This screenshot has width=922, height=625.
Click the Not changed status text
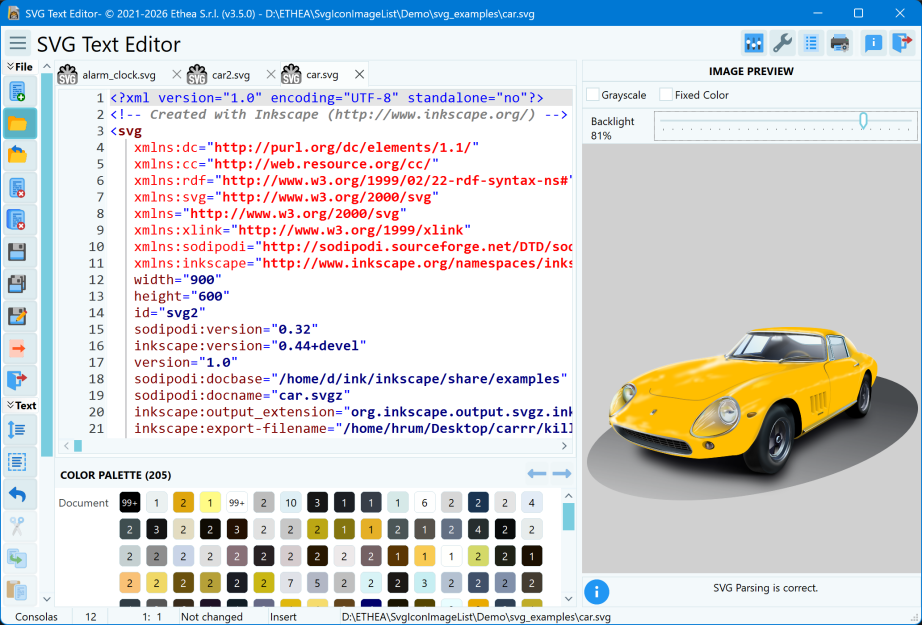(212, 617)
